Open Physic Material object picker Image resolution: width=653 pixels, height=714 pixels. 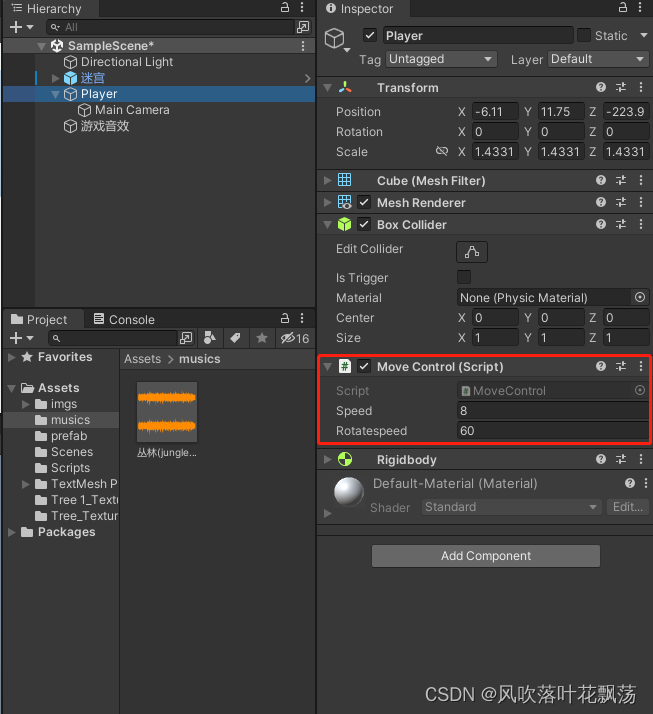point(640,297)
